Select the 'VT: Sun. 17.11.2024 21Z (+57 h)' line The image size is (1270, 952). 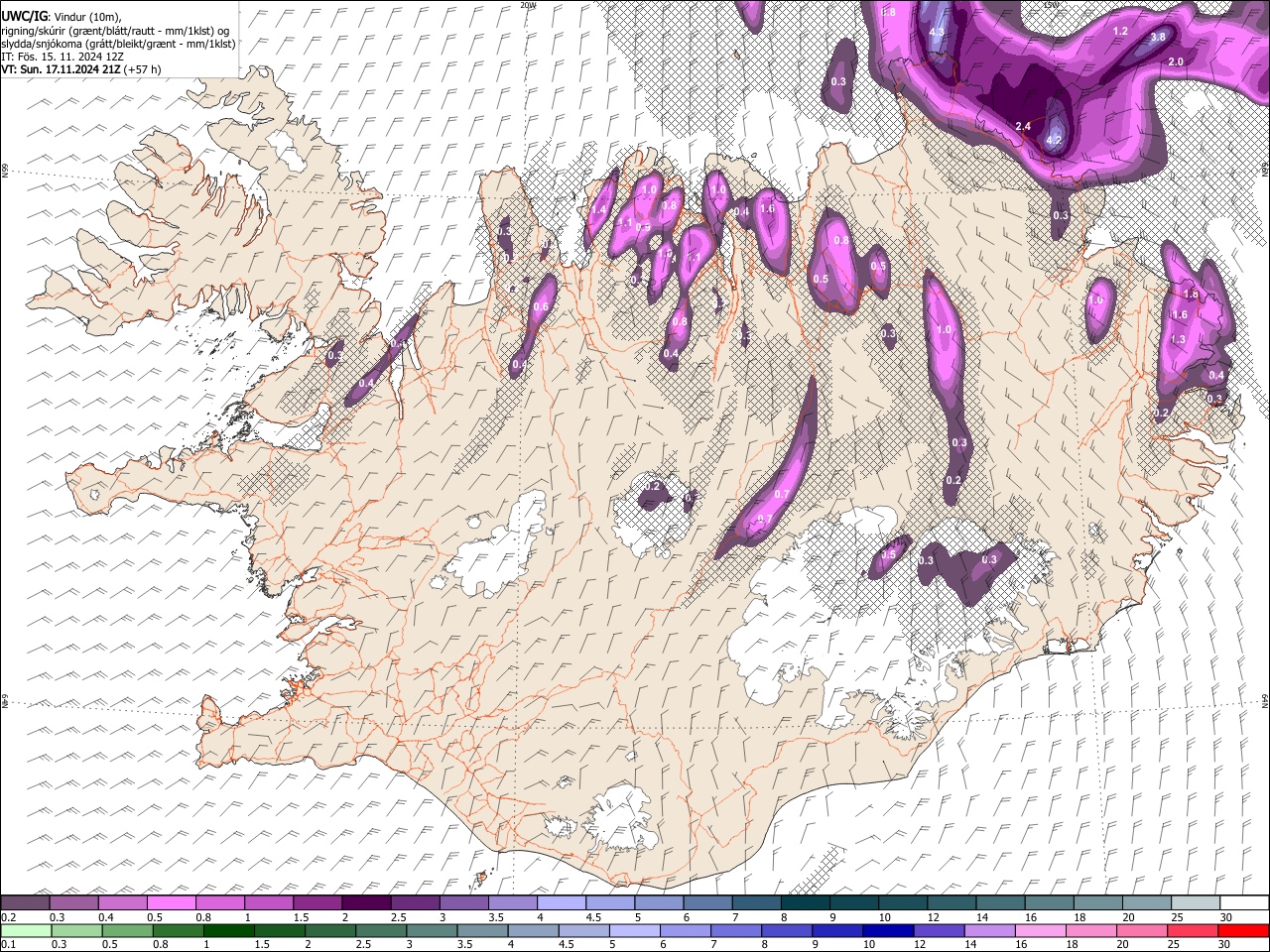81,69
